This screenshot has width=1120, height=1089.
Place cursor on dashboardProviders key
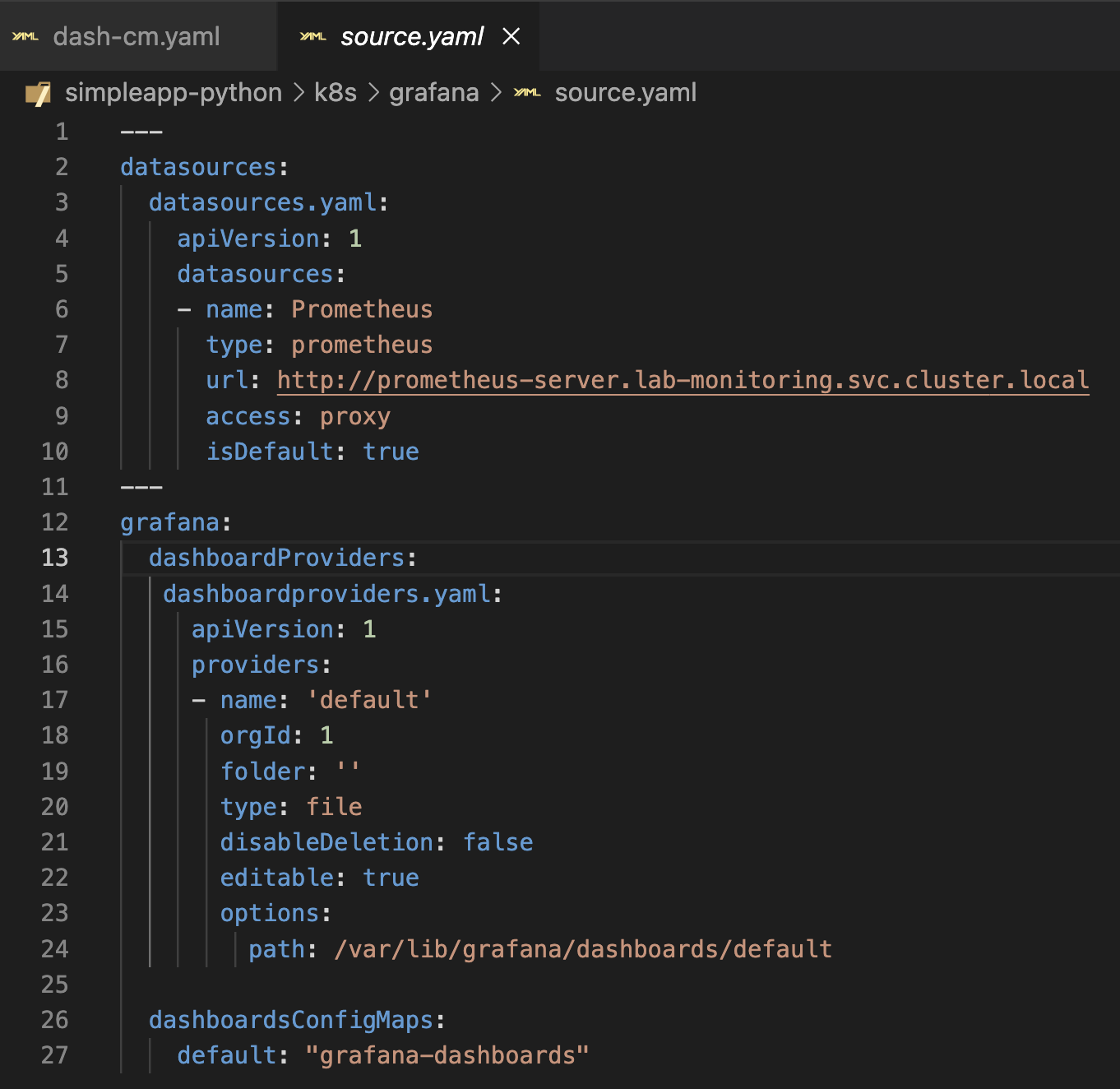[276, 558]
